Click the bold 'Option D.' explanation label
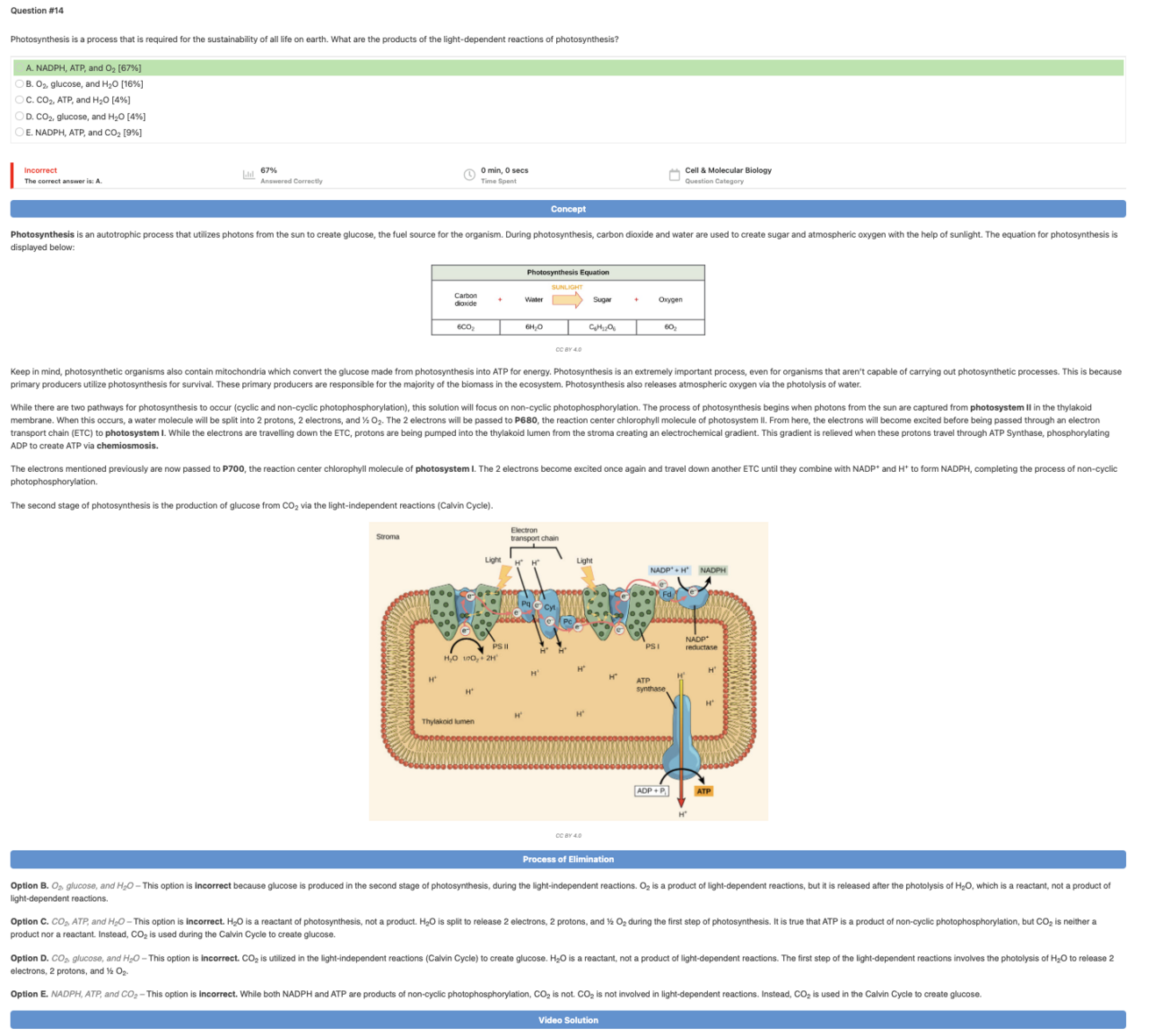The height and width of the screenshot is (1036, 1170). (30, 958)
